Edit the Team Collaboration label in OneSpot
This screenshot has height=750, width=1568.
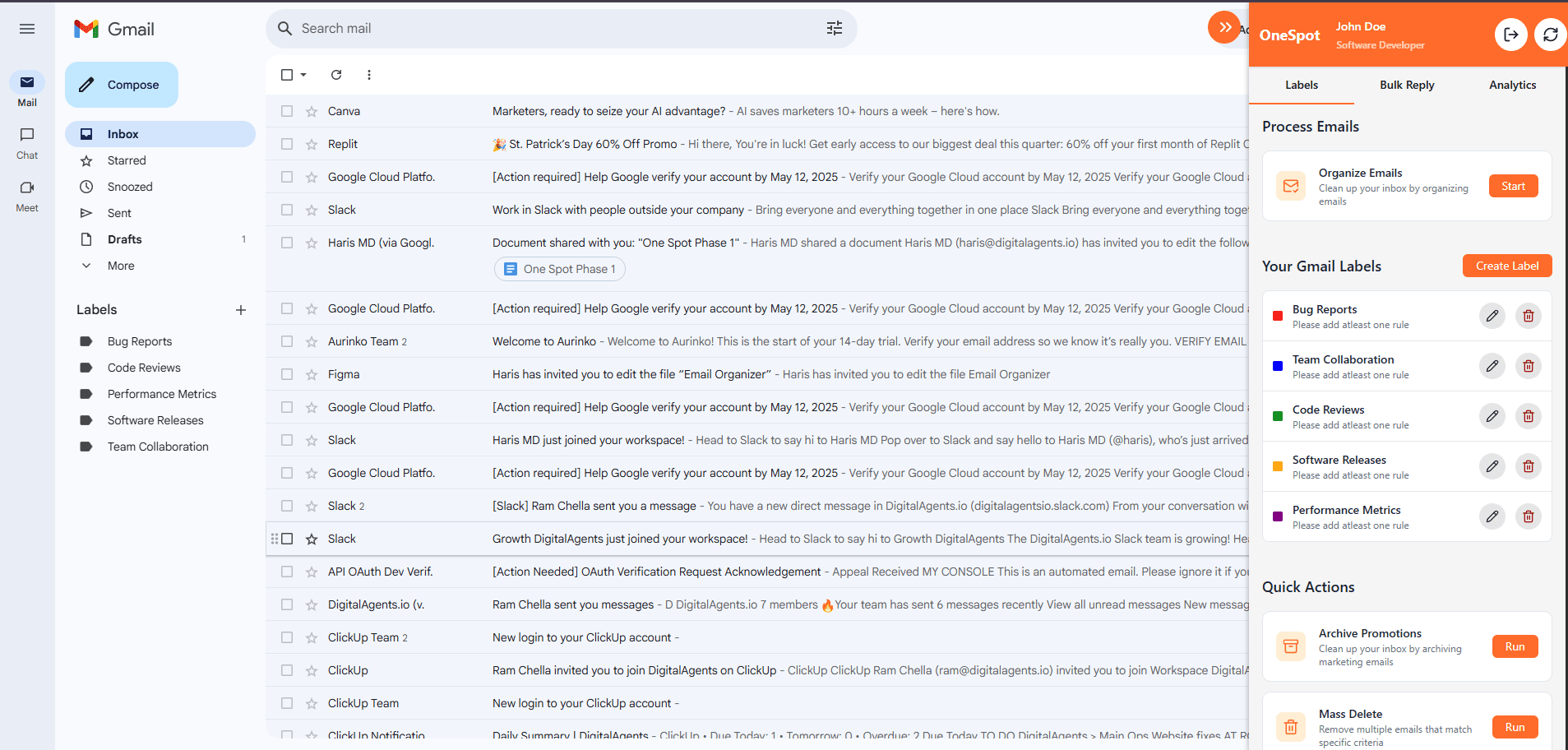click(1492, 366)
